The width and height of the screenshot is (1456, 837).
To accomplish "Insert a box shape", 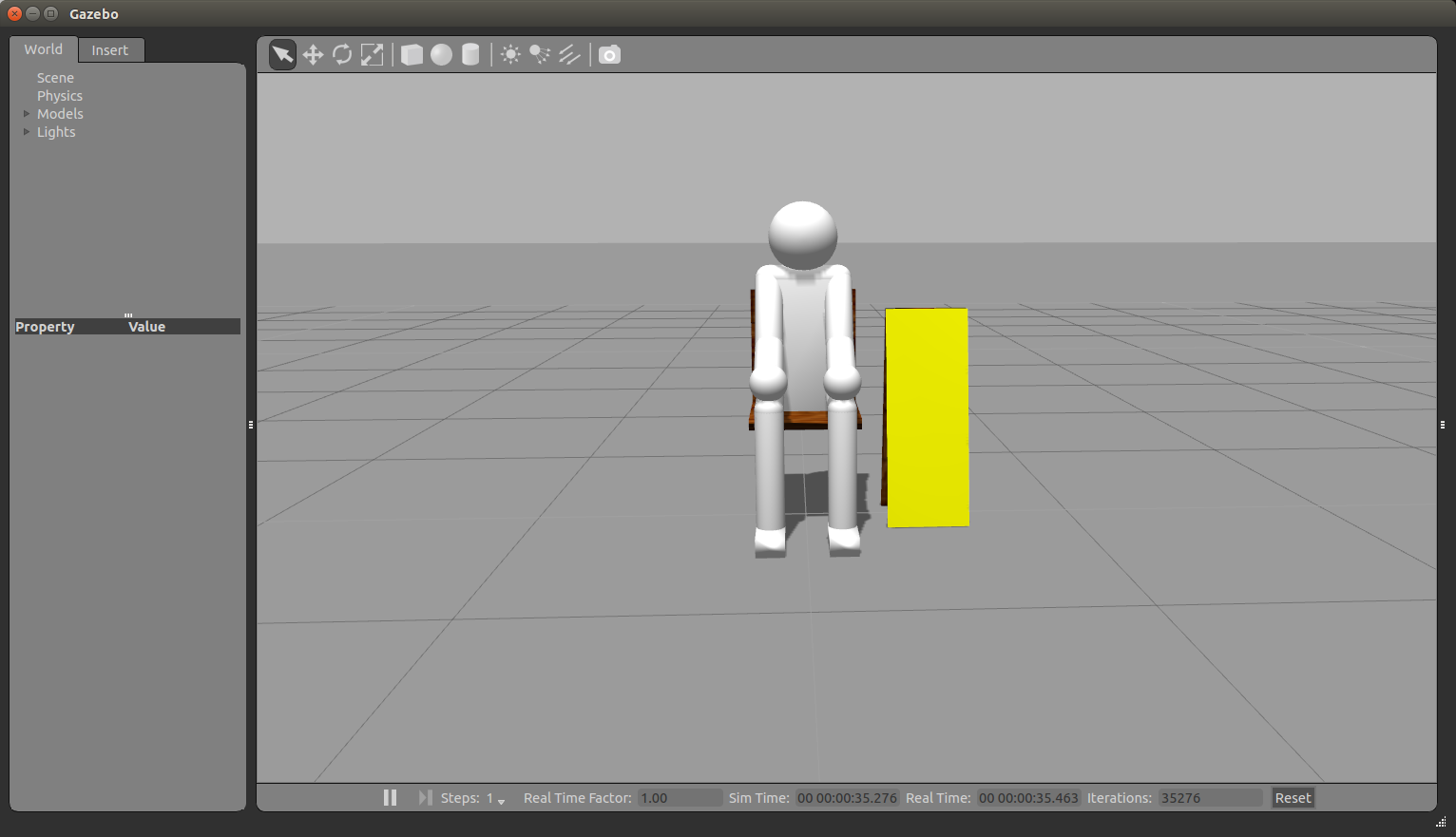I will tap(412, 55).
